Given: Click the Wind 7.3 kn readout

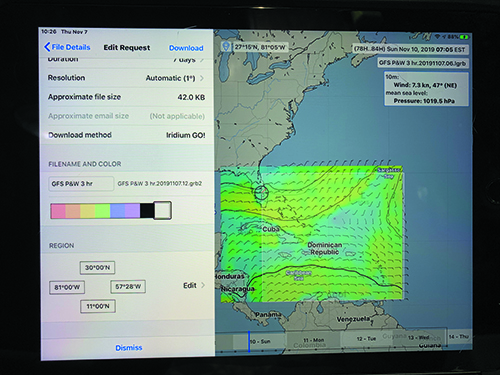Looking at the screenshot, I should (425, 85).
